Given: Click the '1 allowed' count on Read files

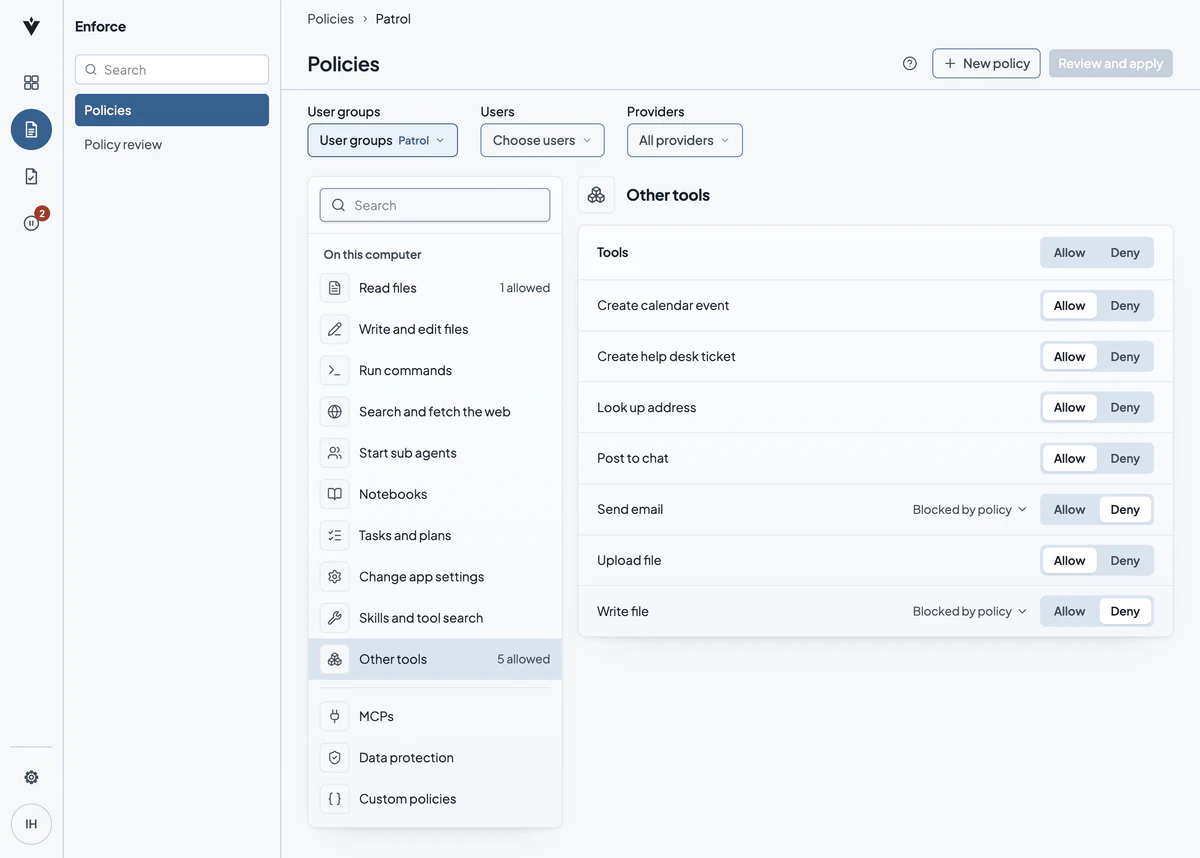Looking at the screenshot, I should (525, 288).
